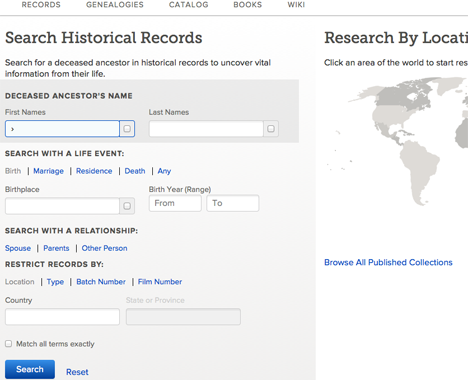
Task: Enable Match all terms exactly checkbox
Action: (x=9, y=344)
